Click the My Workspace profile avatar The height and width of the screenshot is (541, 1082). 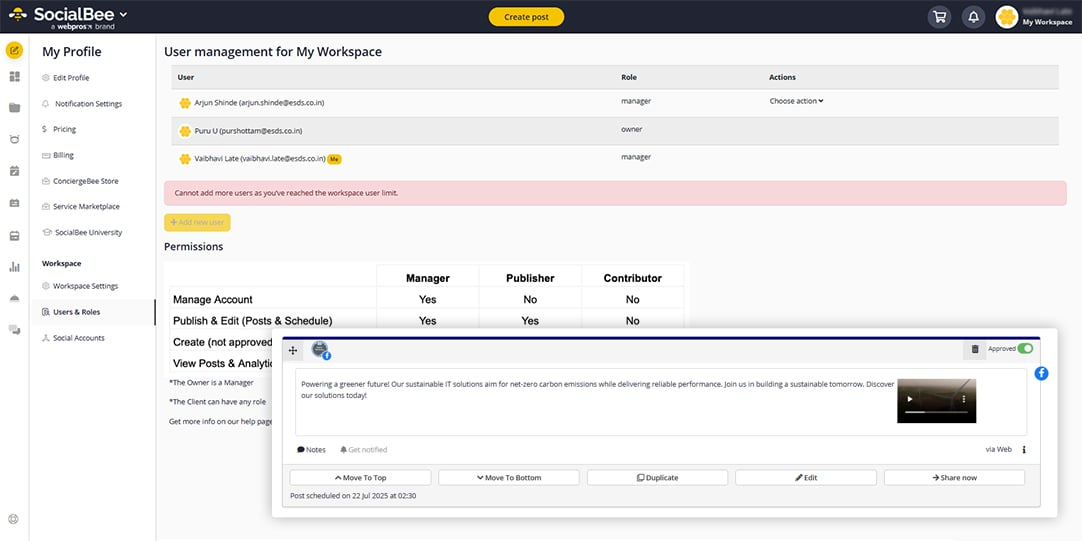click(x=1007, y=17)
